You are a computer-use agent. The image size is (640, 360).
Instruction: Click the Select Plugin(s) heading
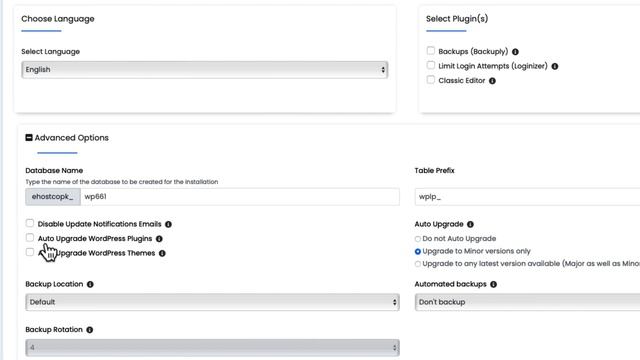pos(457,19)
